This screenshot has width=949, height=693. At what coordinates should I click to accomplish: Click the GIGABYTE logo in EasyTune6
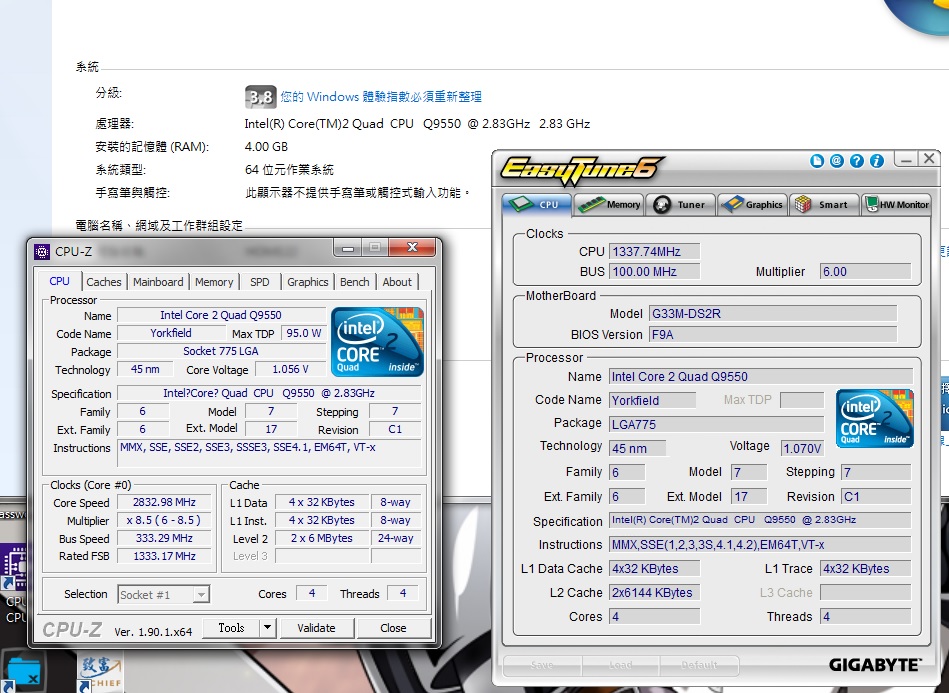(875, 665)
